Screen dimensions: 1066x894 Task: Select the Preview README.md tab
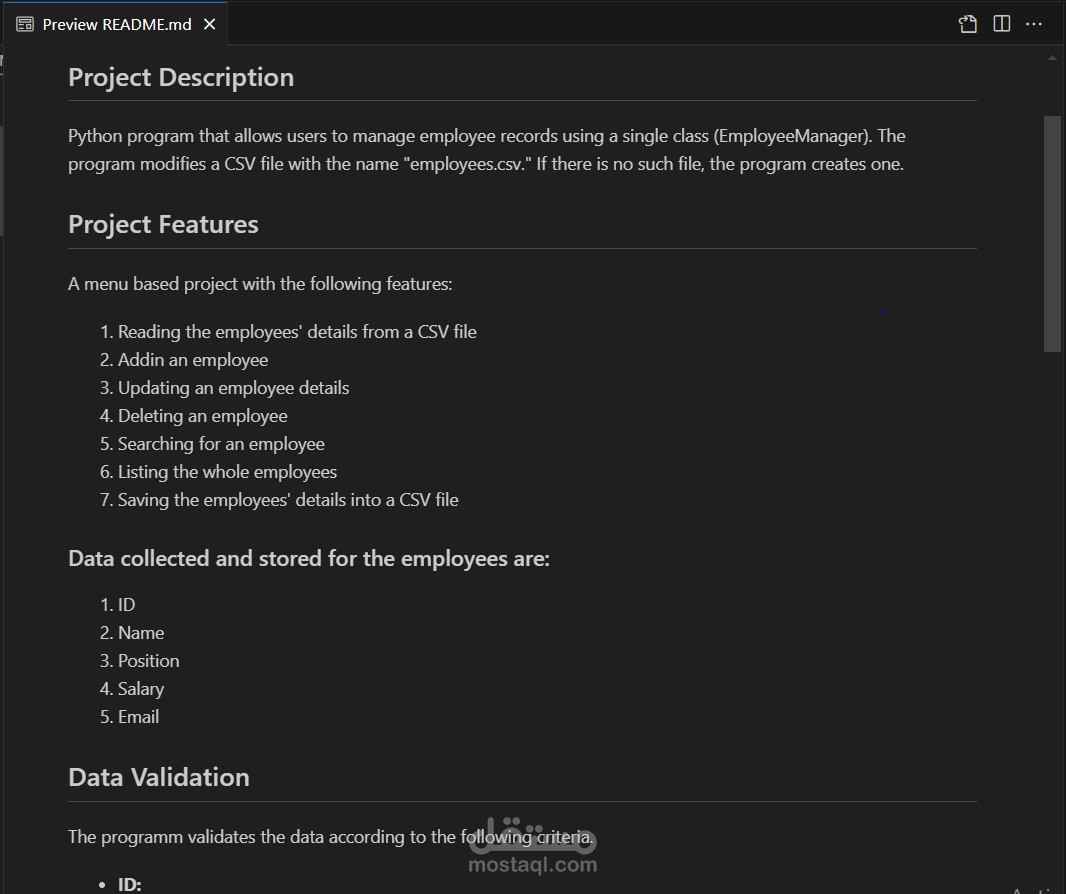click(116, 24)
